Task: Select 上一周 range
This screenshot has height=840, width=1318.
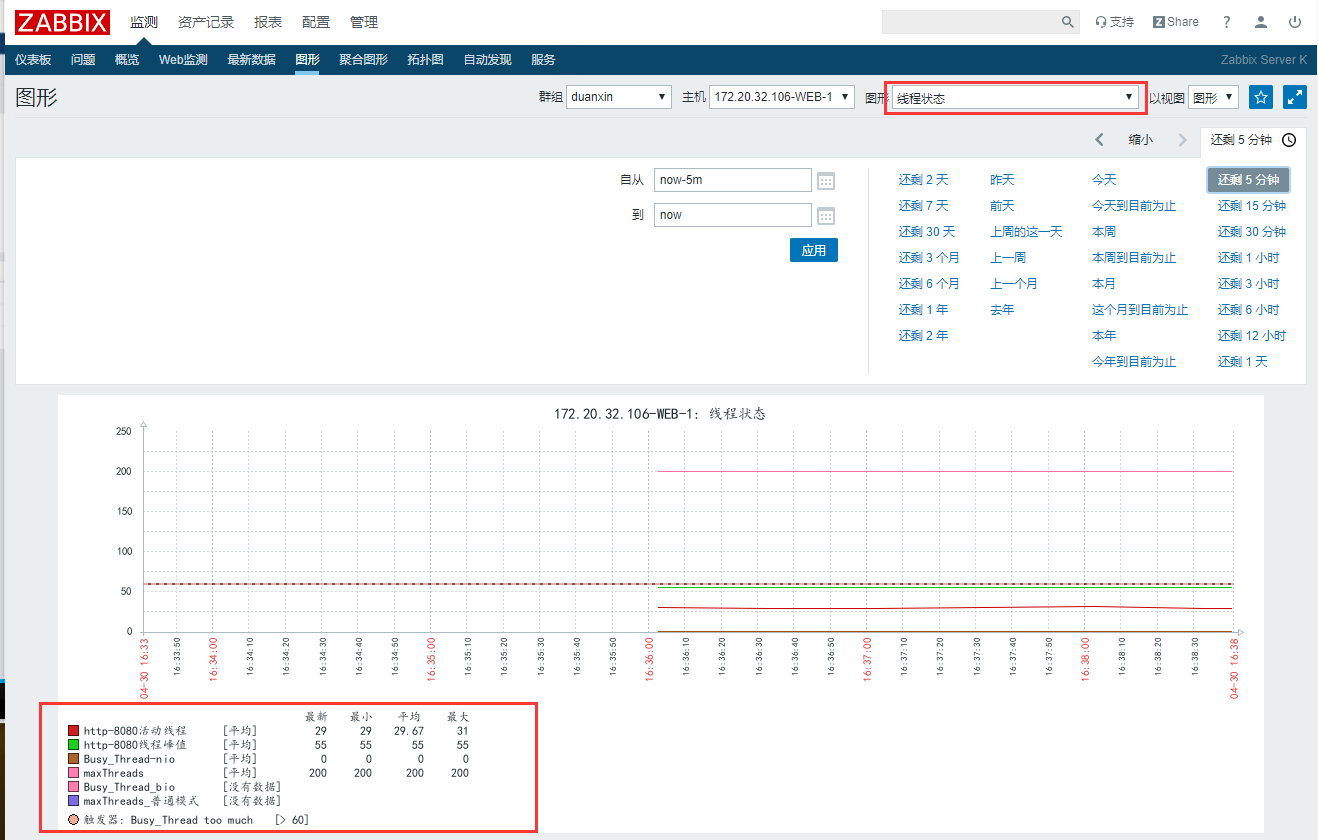Action: tap(1008, 258)
